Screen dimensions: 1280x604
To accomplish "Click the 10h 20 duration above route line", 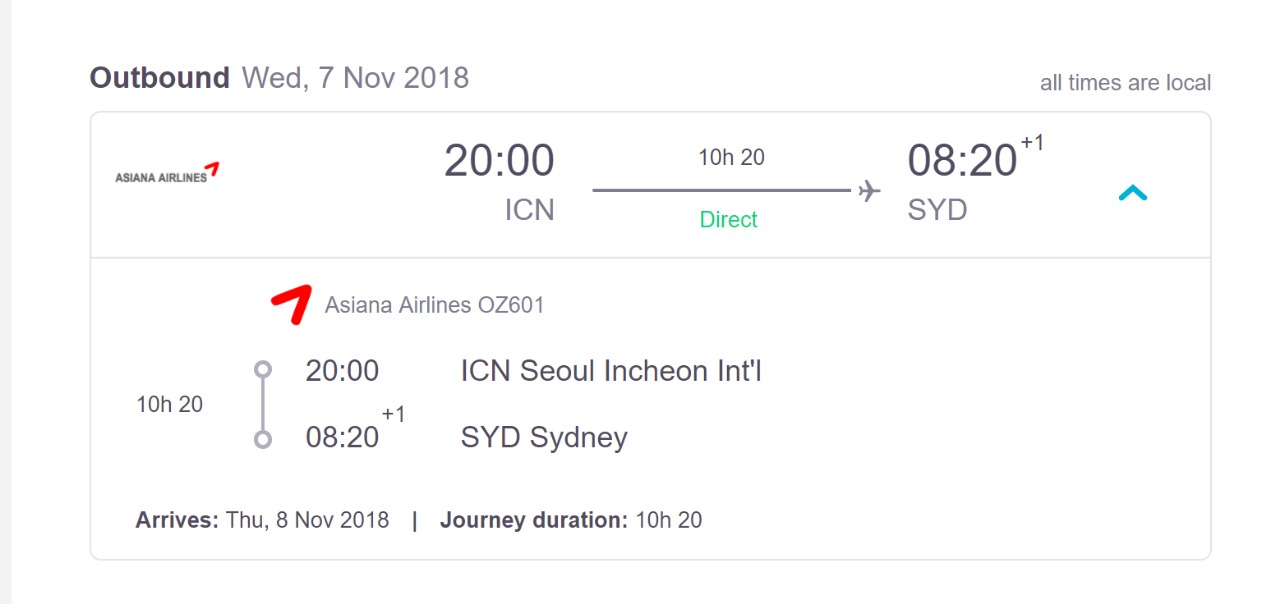I will (731, 157).
